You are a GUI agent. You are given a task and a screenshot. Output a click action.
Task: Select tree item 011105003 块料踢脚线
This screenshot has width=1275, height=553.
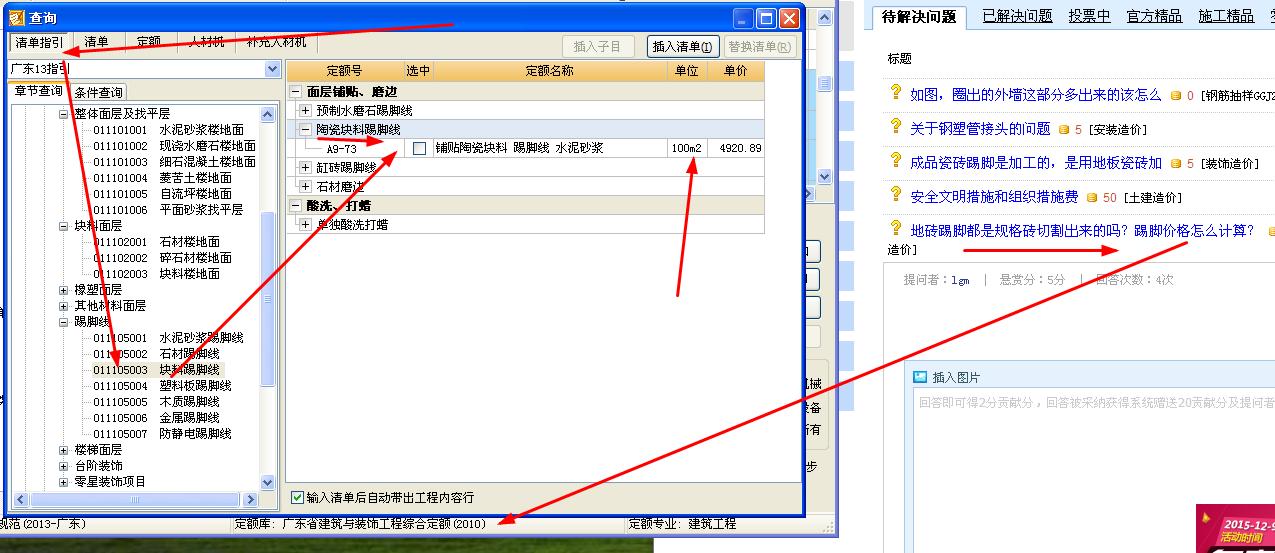158,370
